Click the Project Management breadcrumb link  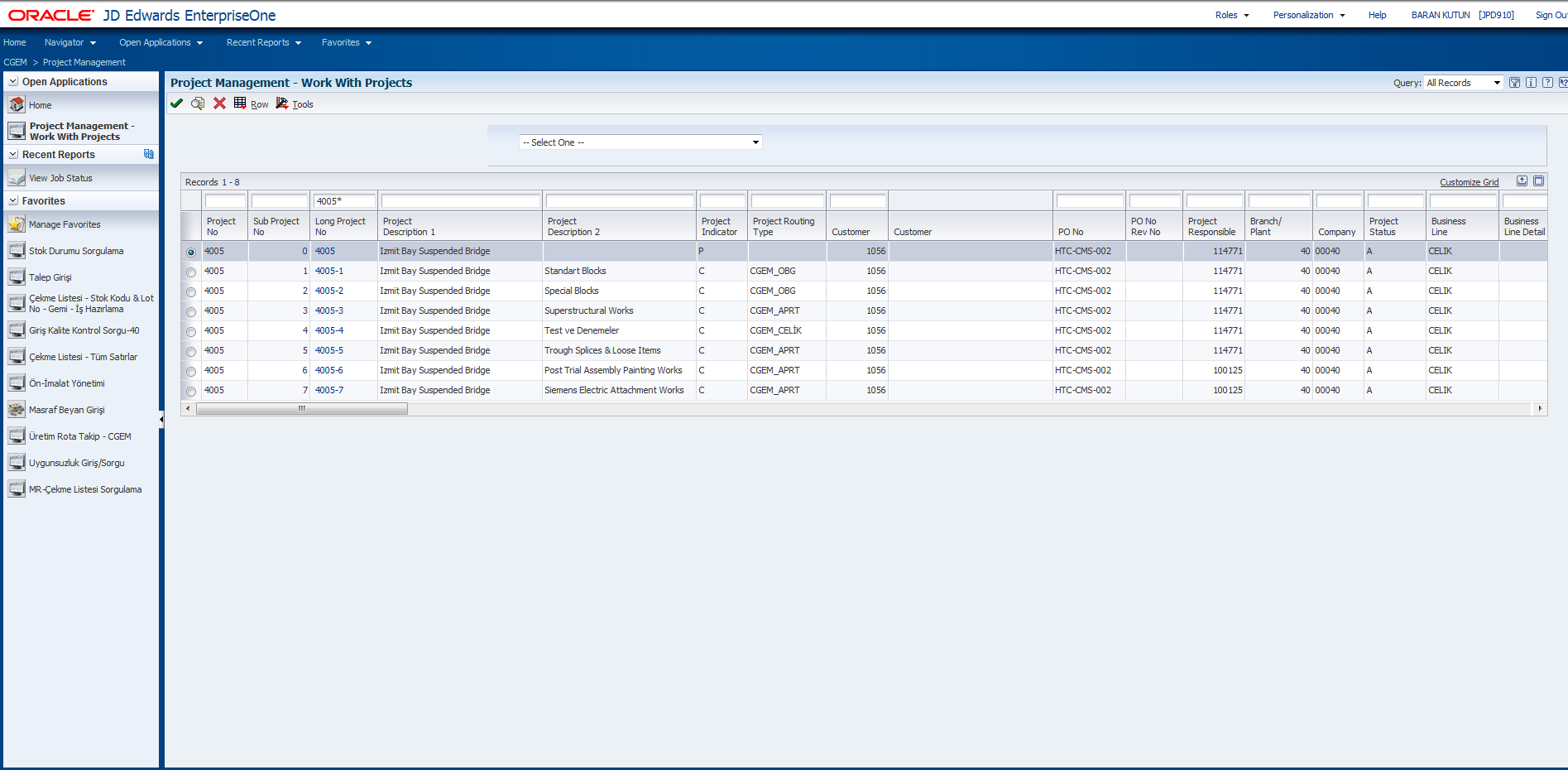(84, 62)
